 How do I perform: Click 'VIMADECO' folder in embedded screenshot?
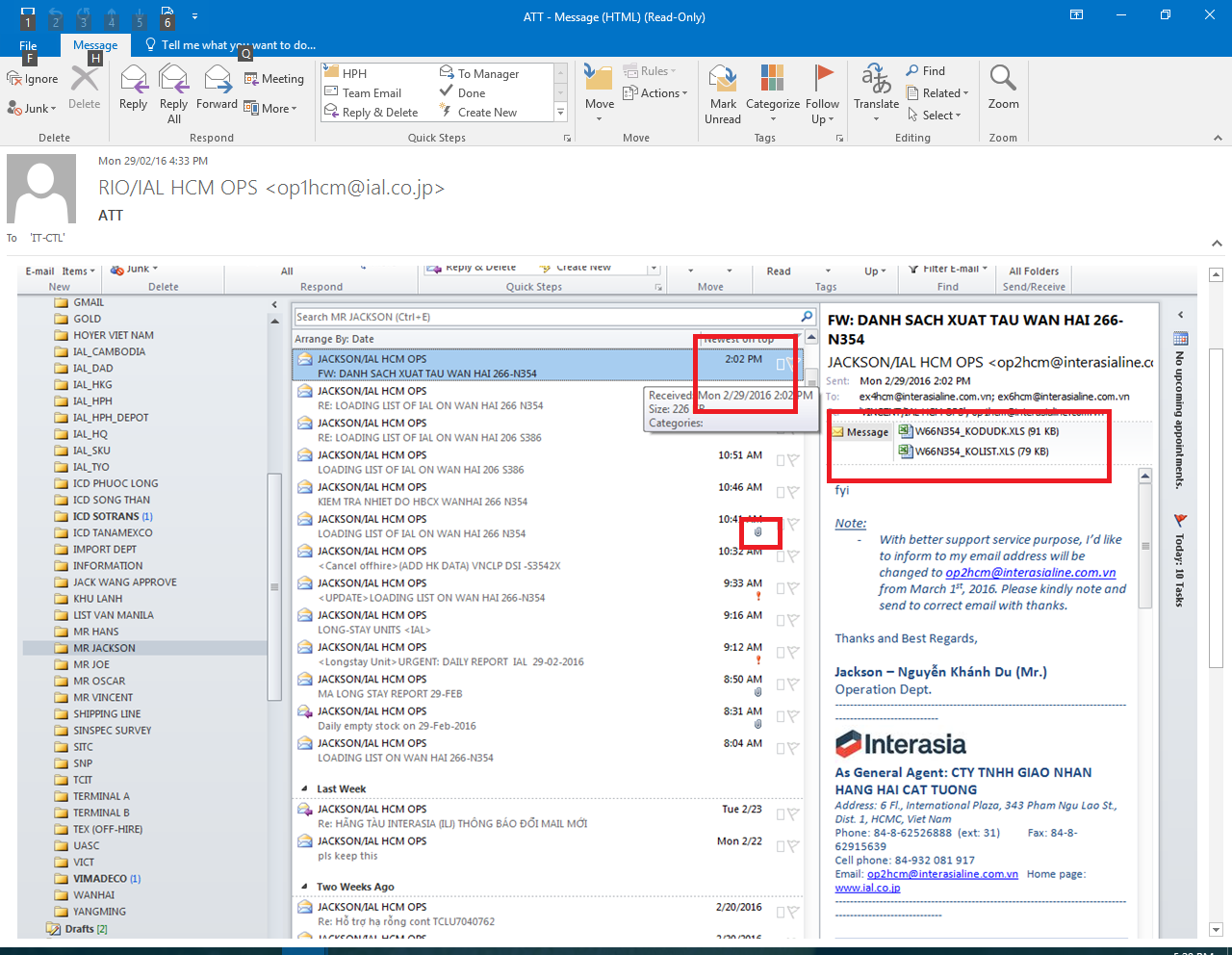[x=99, y=878]
